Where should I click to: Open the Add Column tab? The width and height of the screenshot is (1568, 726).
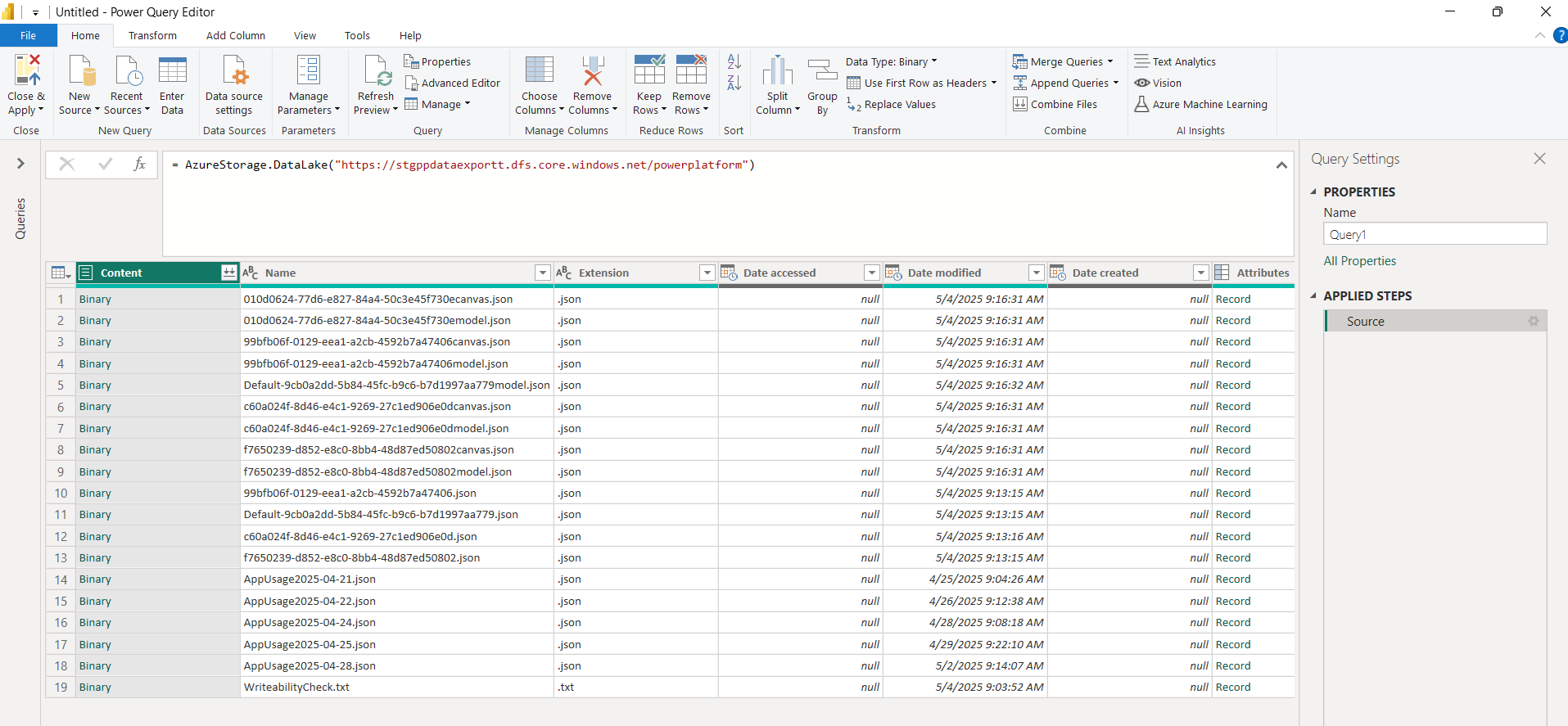tap(235, 35)
